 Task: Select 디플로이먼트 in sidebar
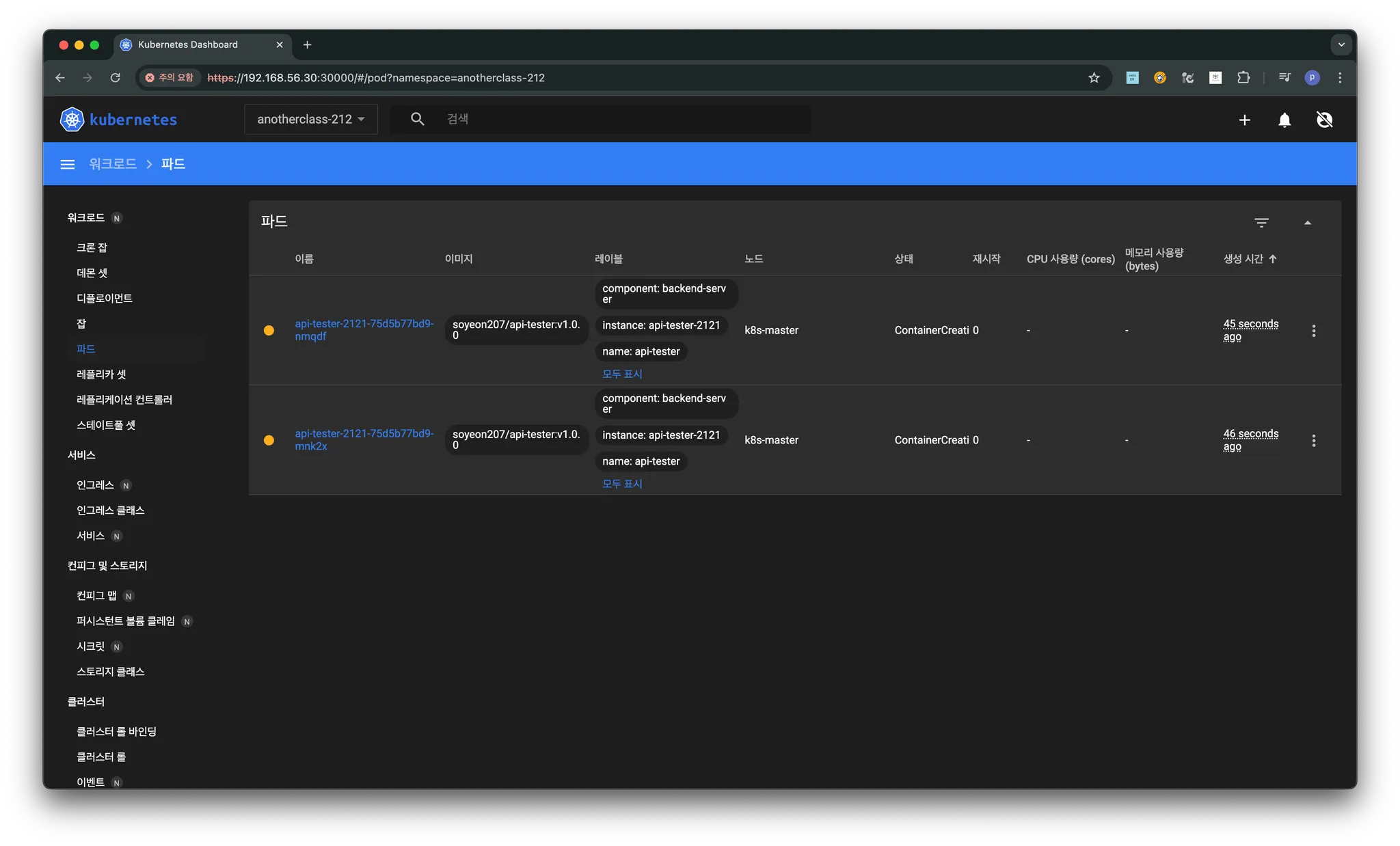[x=105, y=298]
